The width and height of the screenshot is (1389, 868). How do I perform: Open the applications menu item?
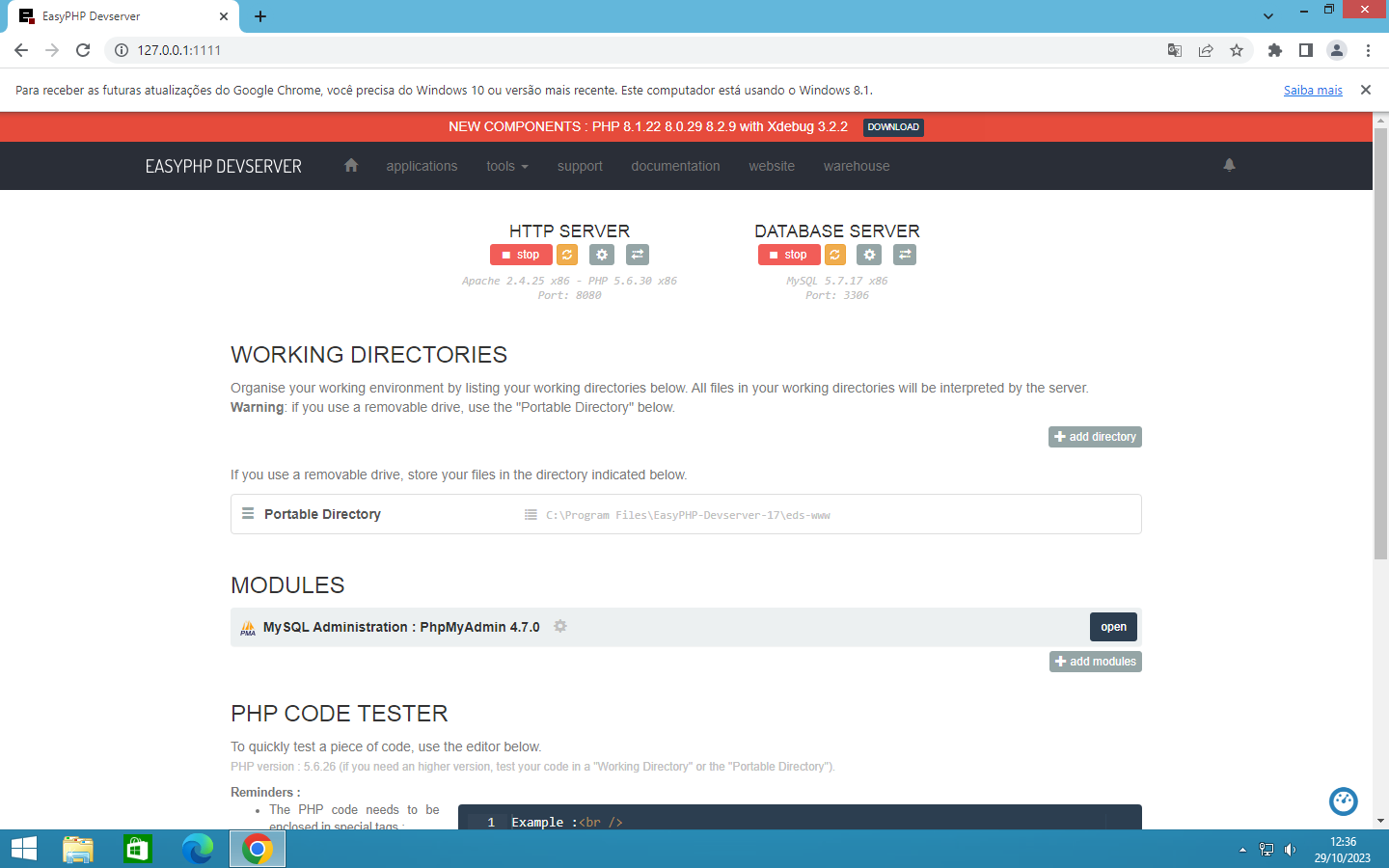[x=422, y=166]
